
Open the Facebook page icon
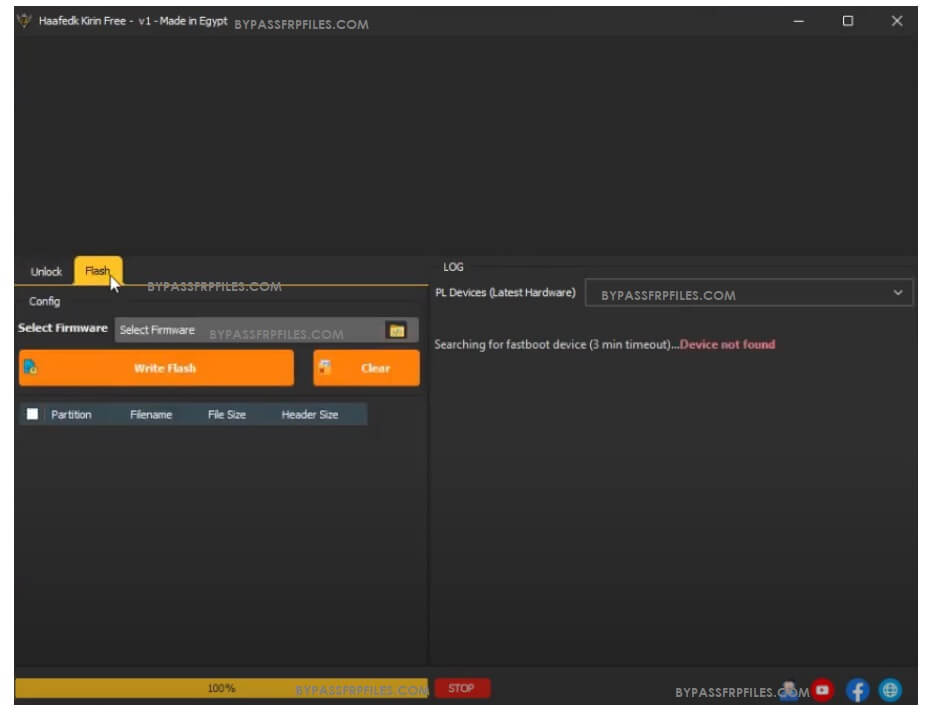tap(857, 688)
